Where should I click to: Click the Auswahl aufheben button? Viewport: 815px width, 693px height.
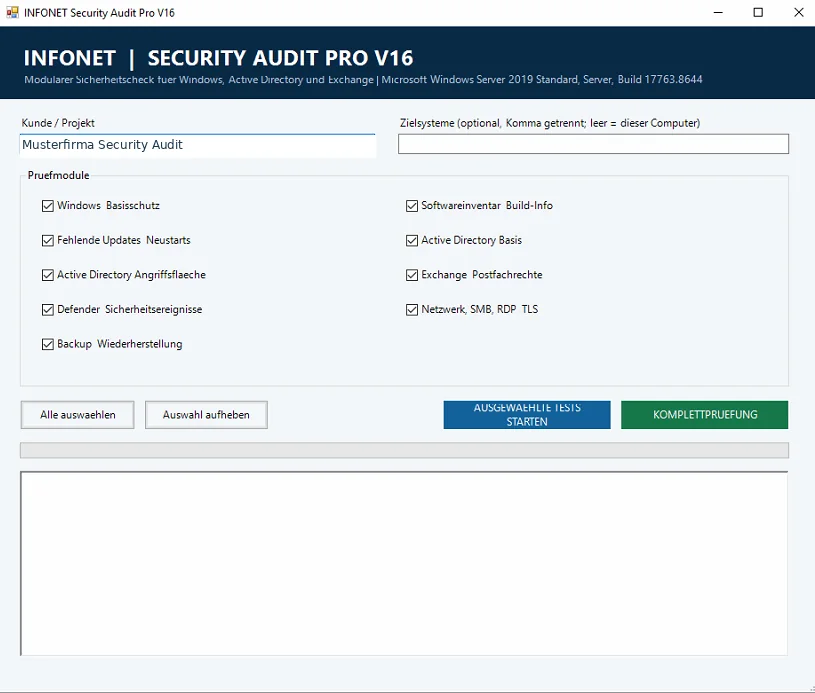pyautogui.click(x=206, y=415)
